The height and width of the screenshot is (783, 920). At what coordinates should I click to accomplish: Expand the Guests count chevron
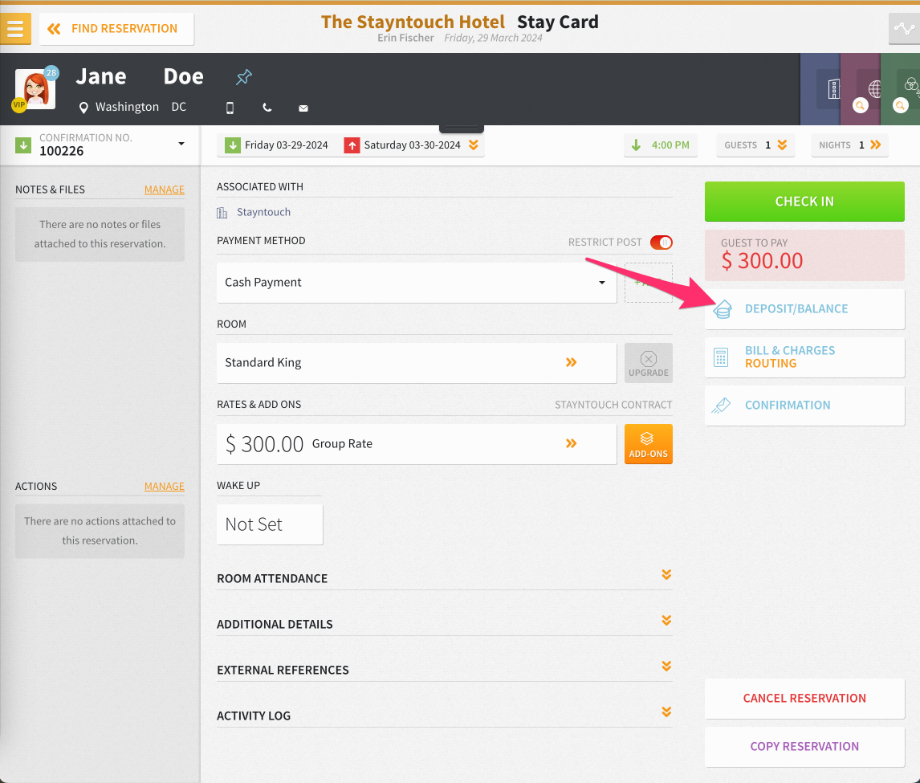782,145
